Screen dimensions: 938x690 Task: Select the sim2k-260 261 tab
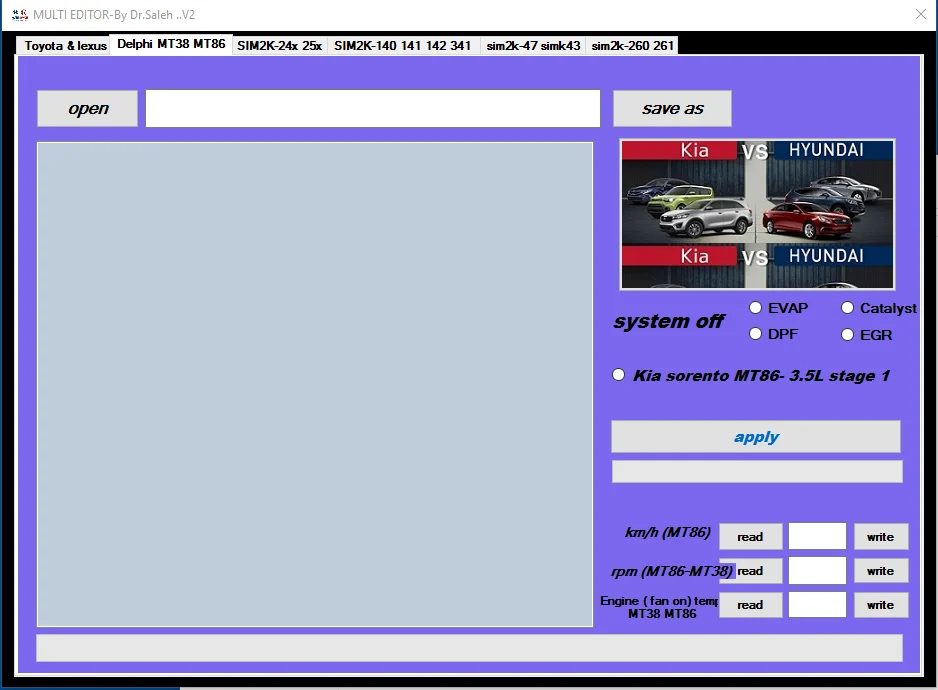(x=632, y=44)
